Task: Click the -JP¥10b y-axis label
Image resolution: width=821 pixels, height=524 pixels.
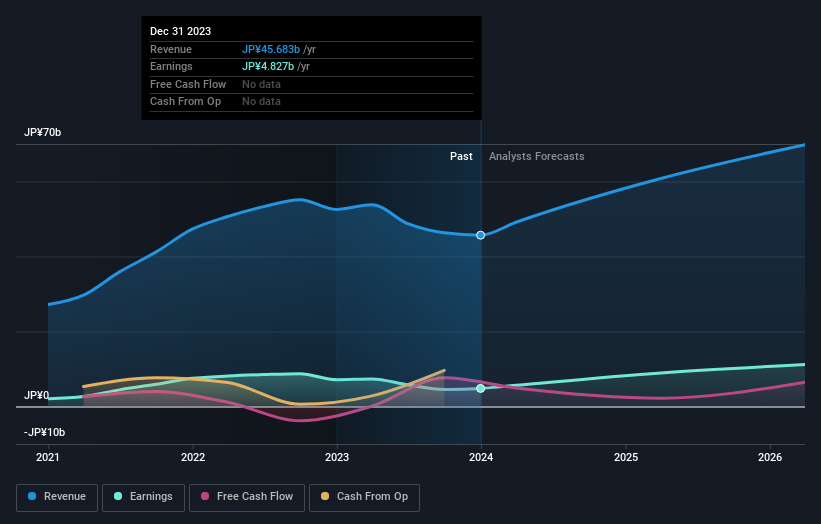Action: point(45,432)
